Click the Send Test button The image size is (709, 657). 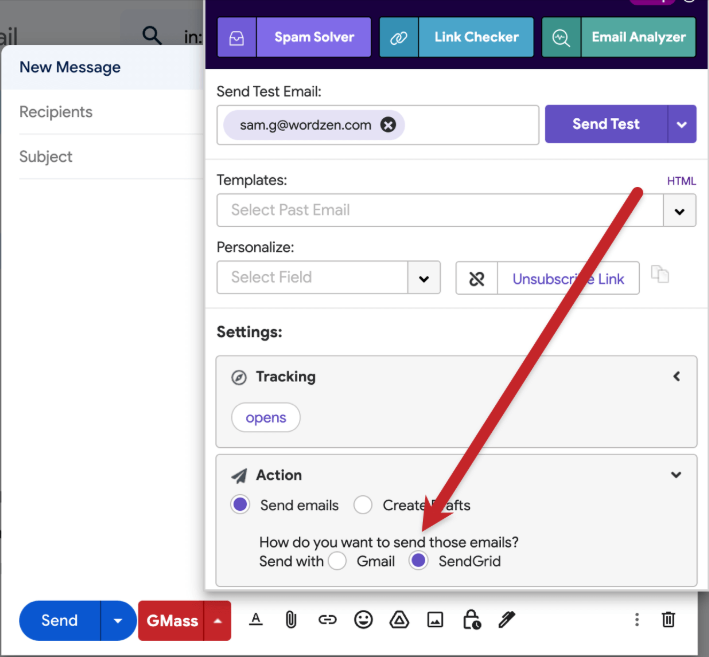[x=606, y=124]
